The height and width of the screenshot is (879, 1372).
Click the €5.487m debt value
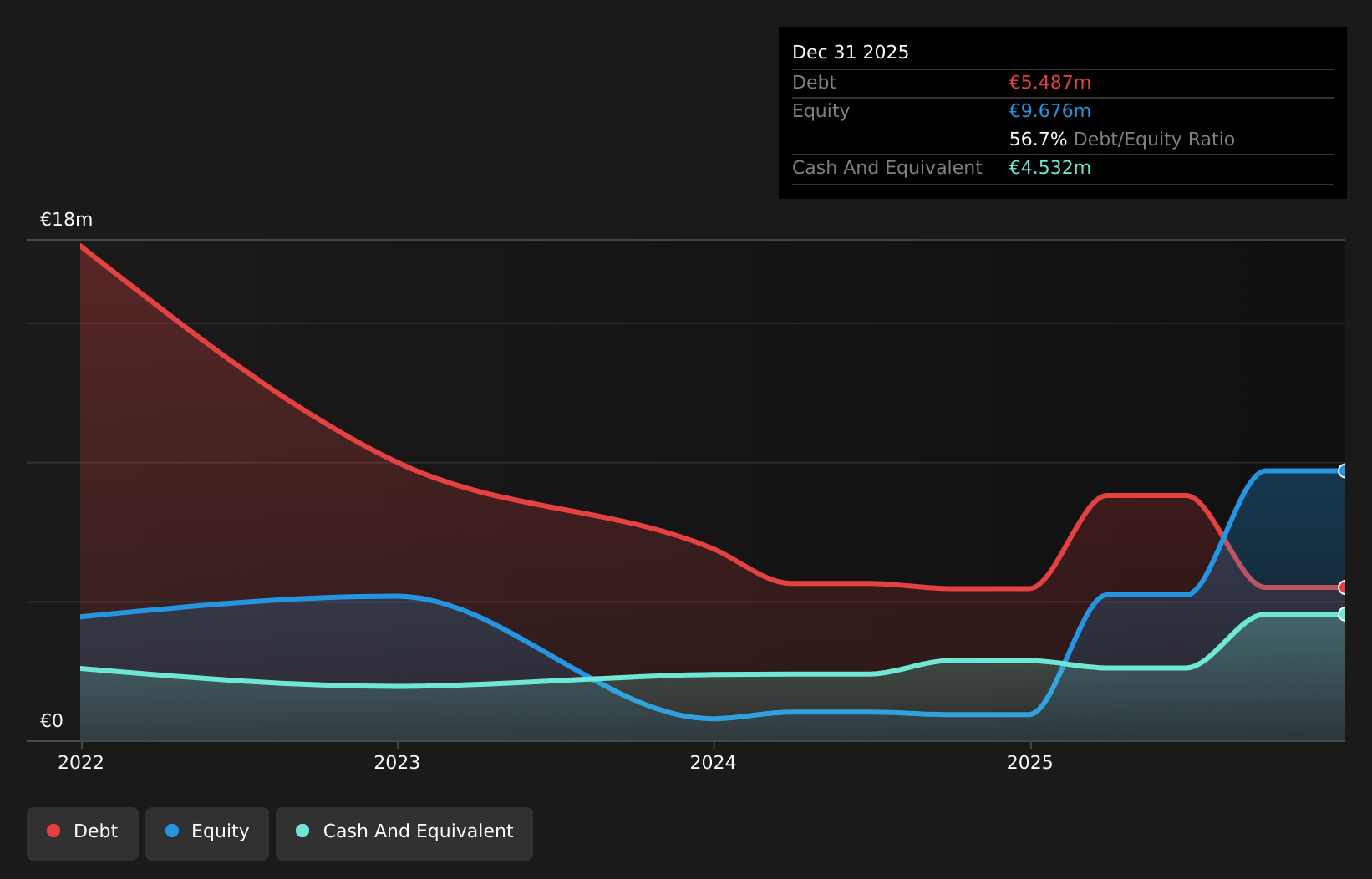coord(1050,83)
